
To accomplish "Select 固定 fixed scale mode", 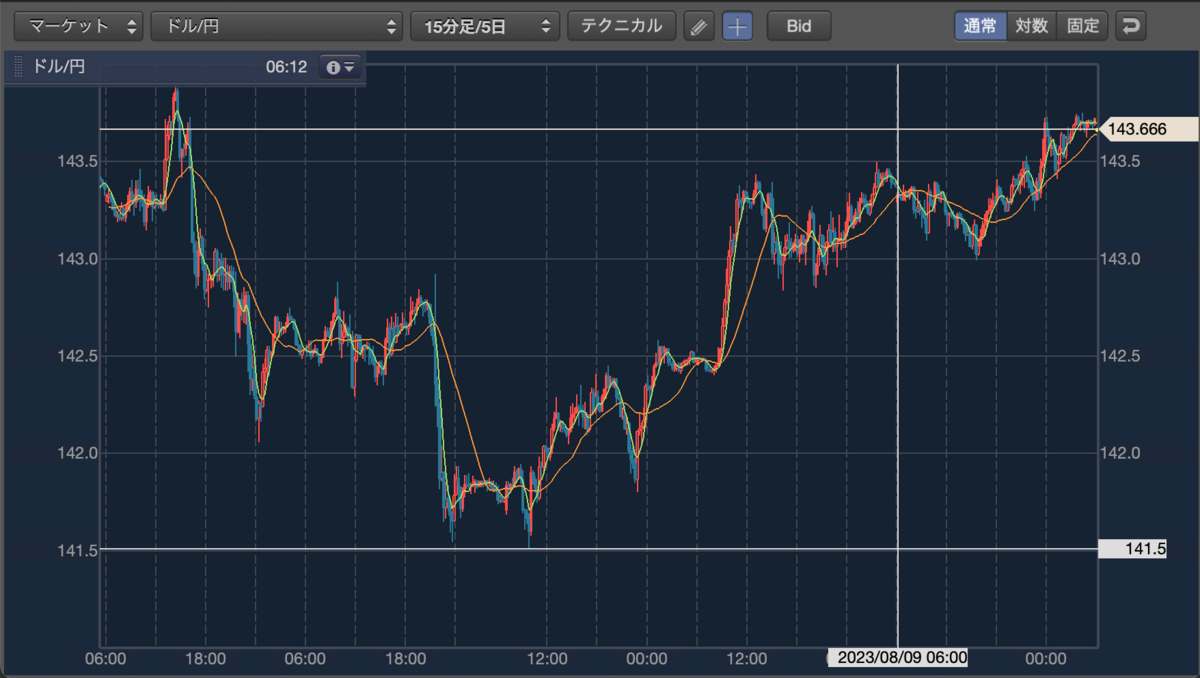I will [x=1083, y=26].
